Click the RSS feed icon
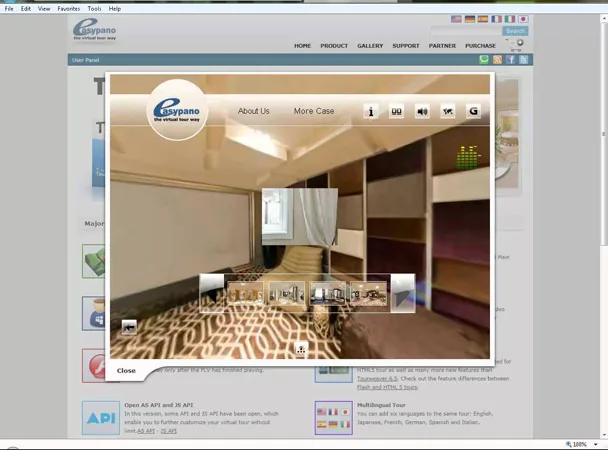The image size is (608, 450). point(497,59)
